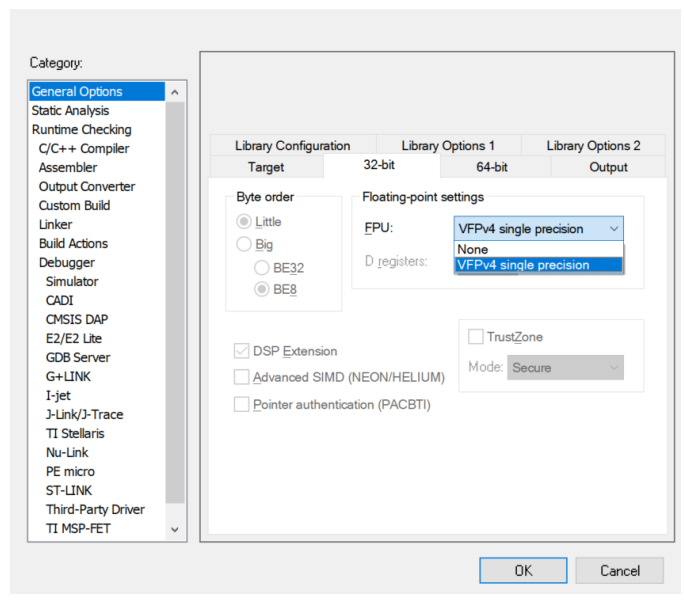Select the Static Analysis category
The image size is (684, 601).
click(x=70, y=111)
